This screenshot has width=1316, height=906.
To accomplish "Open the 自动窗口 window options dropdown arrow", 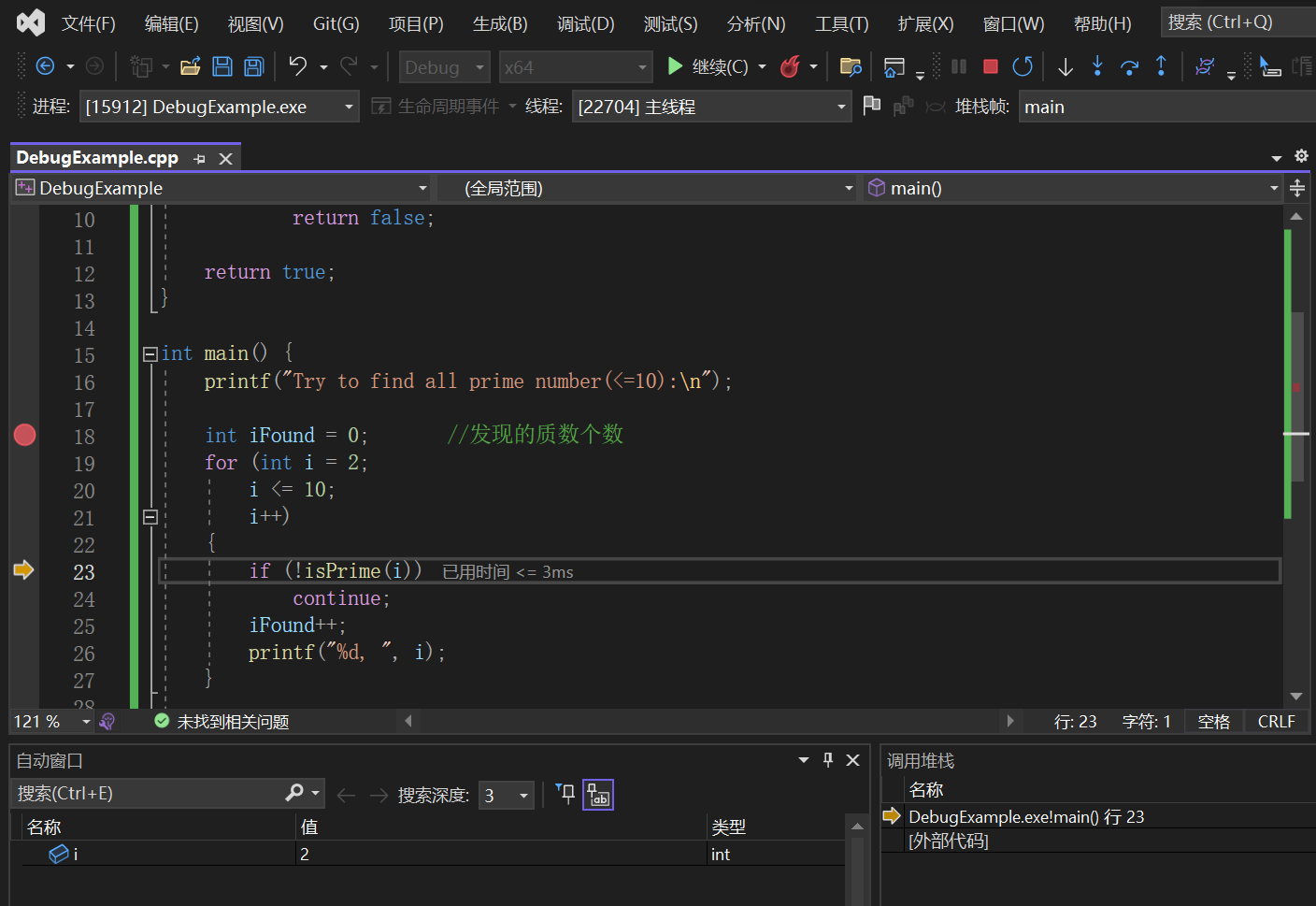I will click(803, 760).
